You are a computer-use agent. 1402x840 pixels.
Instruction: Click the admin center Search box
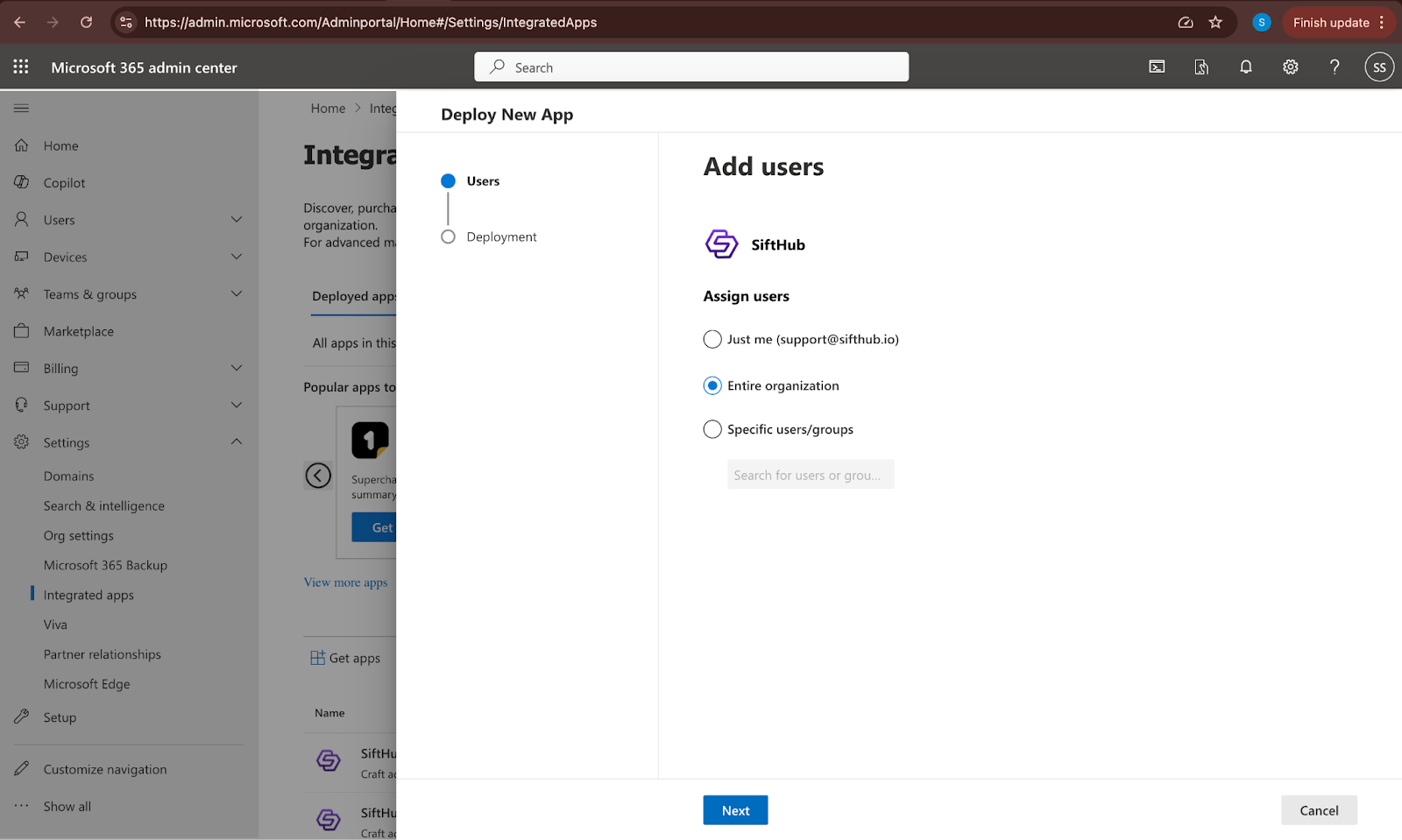click(691, 67)
